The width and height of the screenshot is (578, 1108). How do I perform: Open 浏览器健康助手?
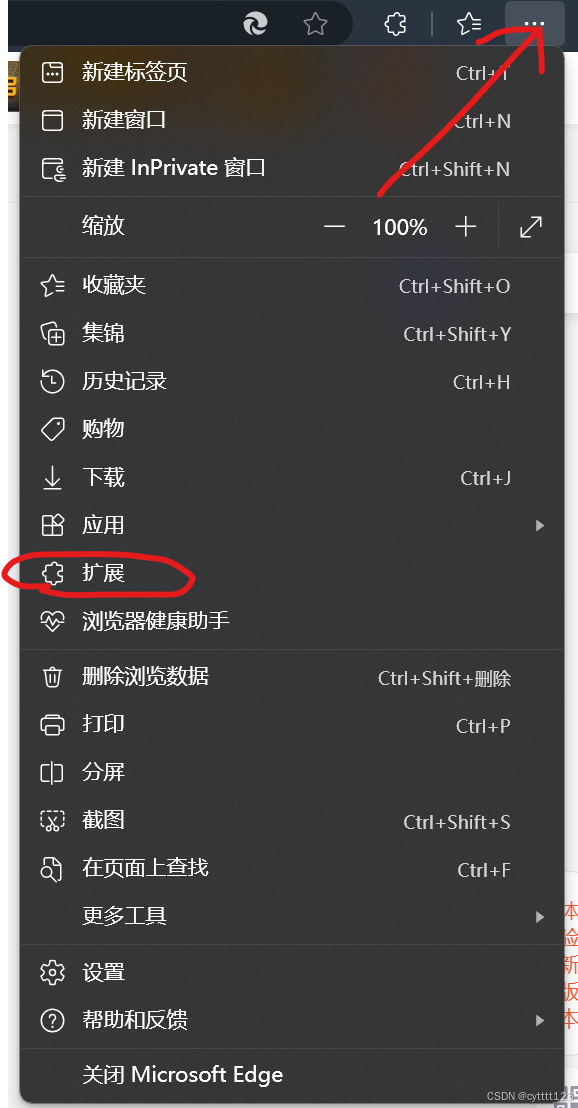click(x=292, y=621)
